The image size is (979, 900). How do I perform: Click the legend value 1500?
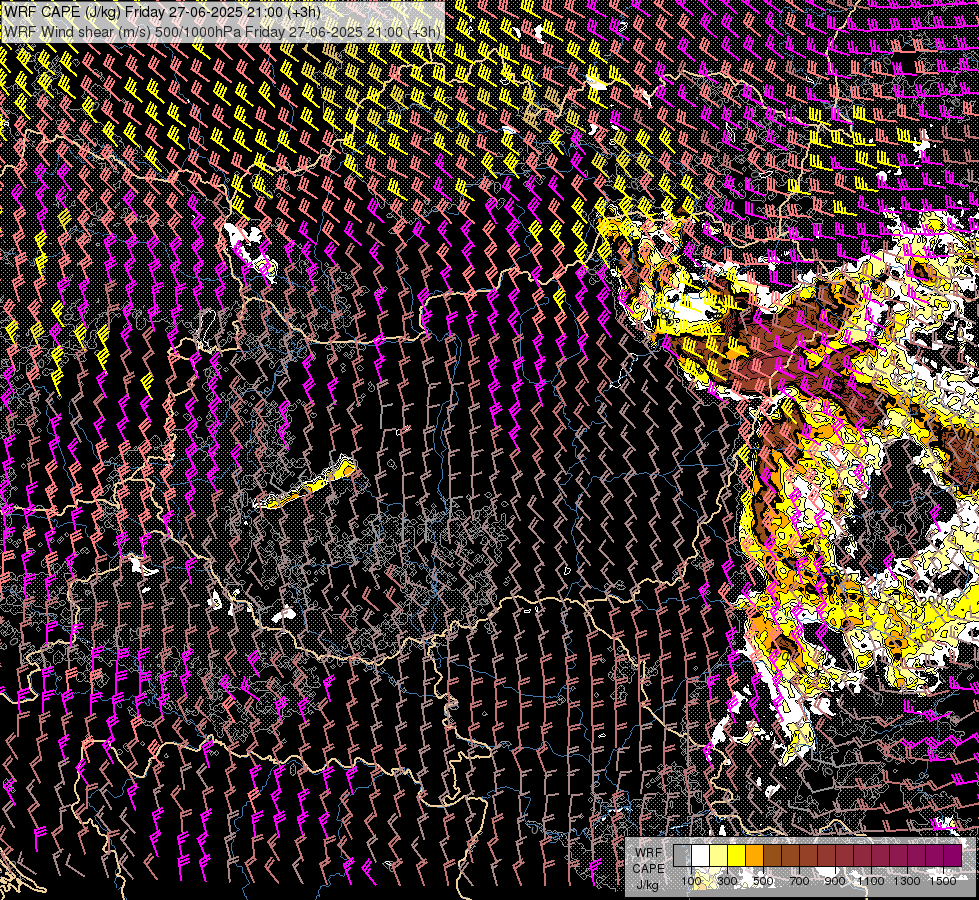coord(943,881)
